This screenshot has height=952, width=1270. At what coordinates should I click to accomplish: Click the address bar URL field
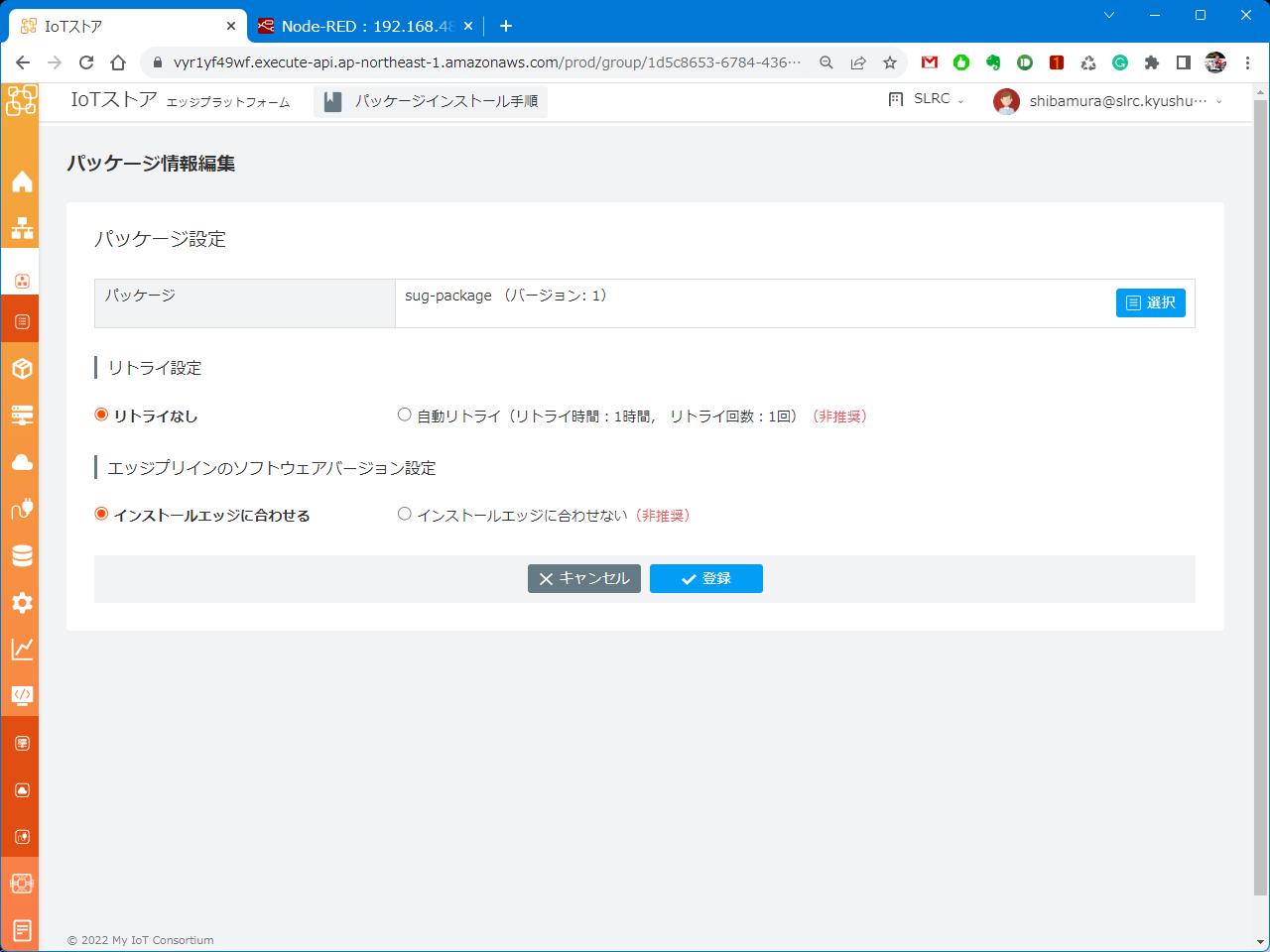point(486,62)
